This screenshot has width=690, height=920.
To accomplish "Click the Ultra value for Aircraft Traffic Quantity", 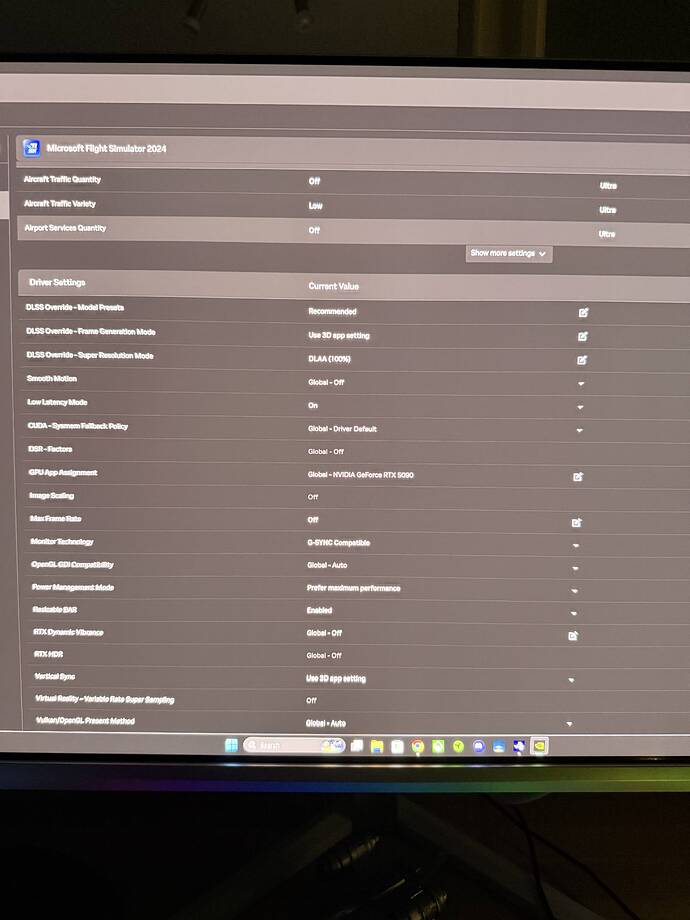I will [608, 185].
